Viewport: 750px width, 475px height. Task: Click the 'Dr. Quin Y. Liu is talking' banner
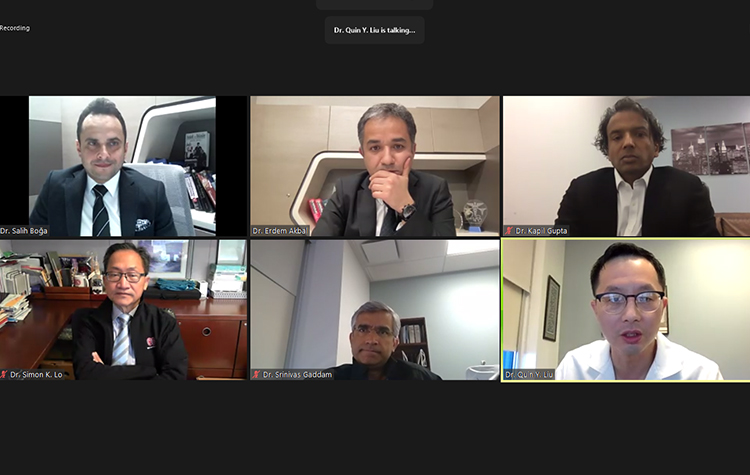(x=375, y=30)
